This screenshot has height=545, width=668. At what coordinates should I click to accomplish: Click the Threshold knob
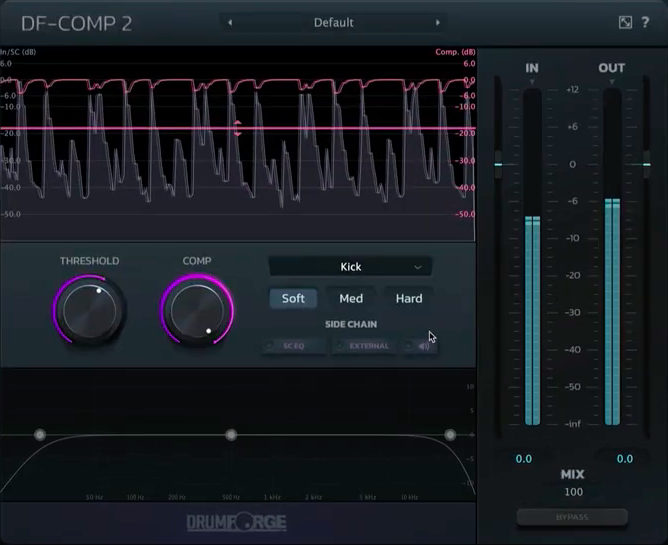coord(89,310)
